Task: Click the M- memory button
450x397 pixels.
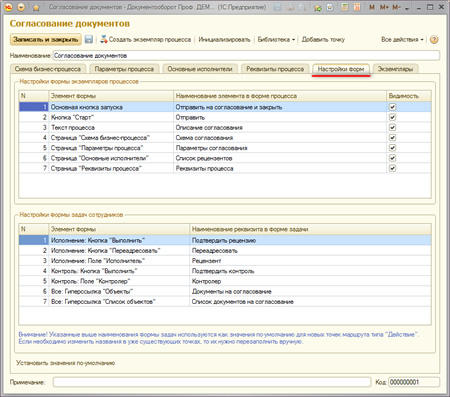Action: pyautogui.click(x=396, y=7)
